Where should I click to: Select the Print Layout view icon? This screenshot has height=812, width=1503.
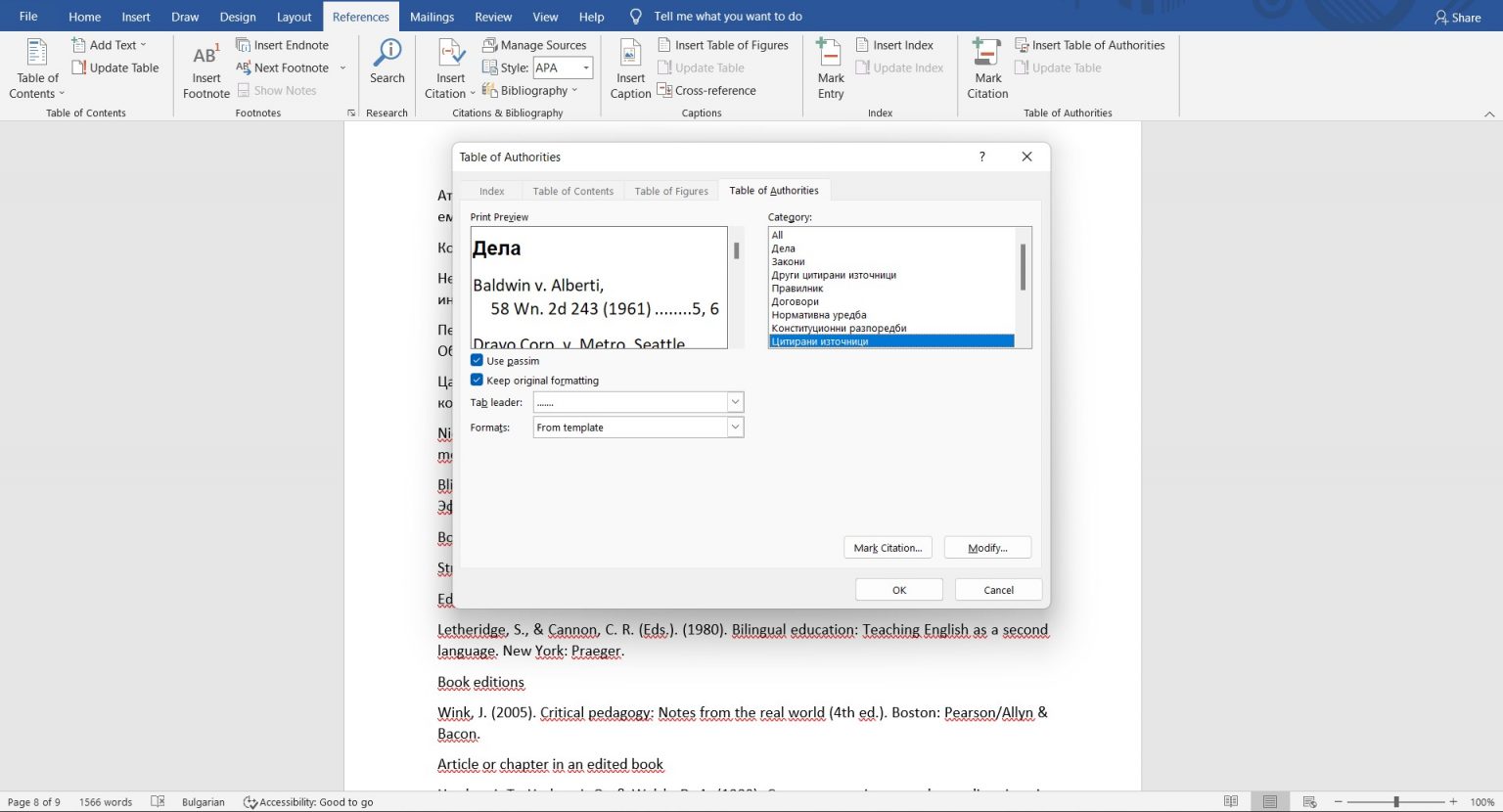[1270, 801]
